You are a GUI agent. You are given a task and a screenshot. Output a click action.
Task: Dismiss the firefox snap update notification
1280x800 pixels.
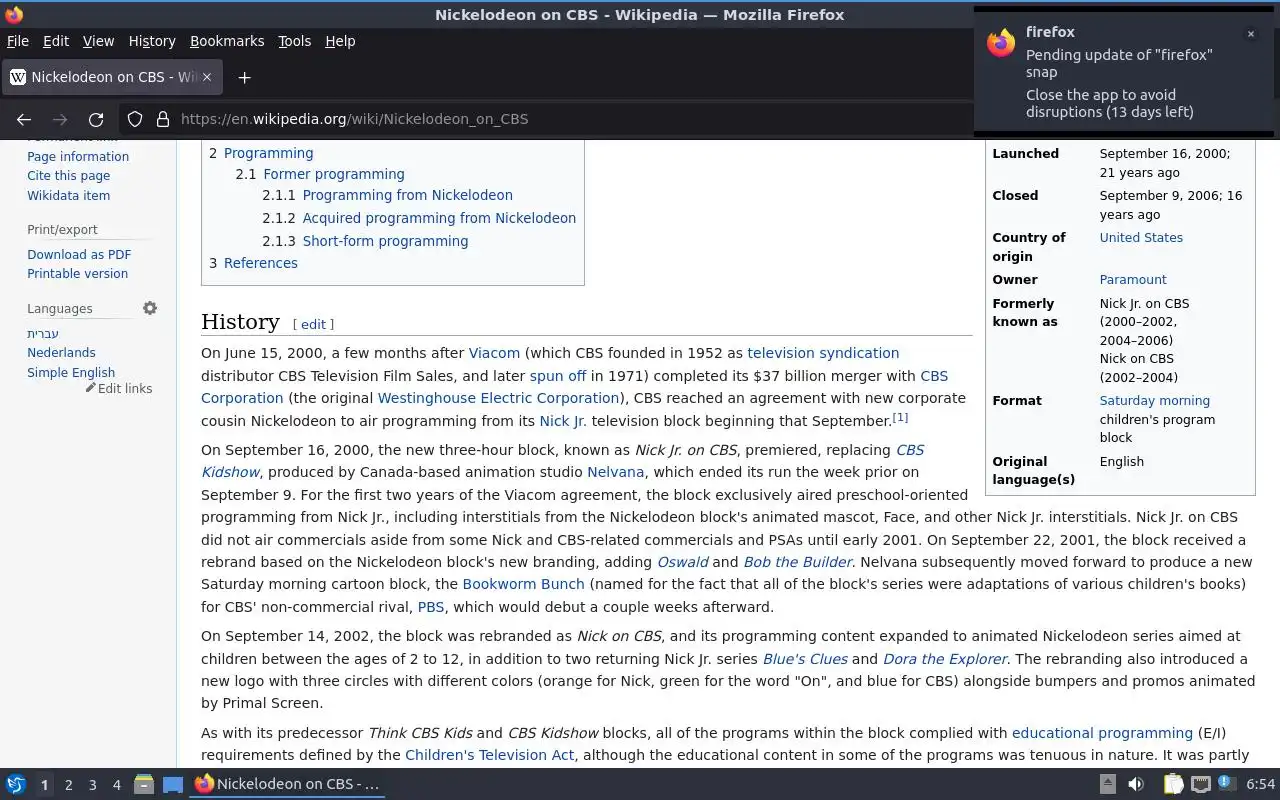click(1250, 34)
